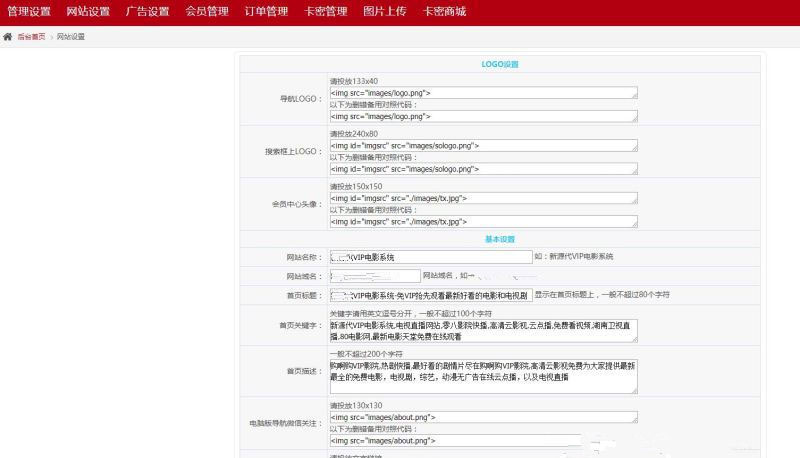
Task: Navigate to 卡密商城 in the top menu
Action: click(x=444, y=12)
